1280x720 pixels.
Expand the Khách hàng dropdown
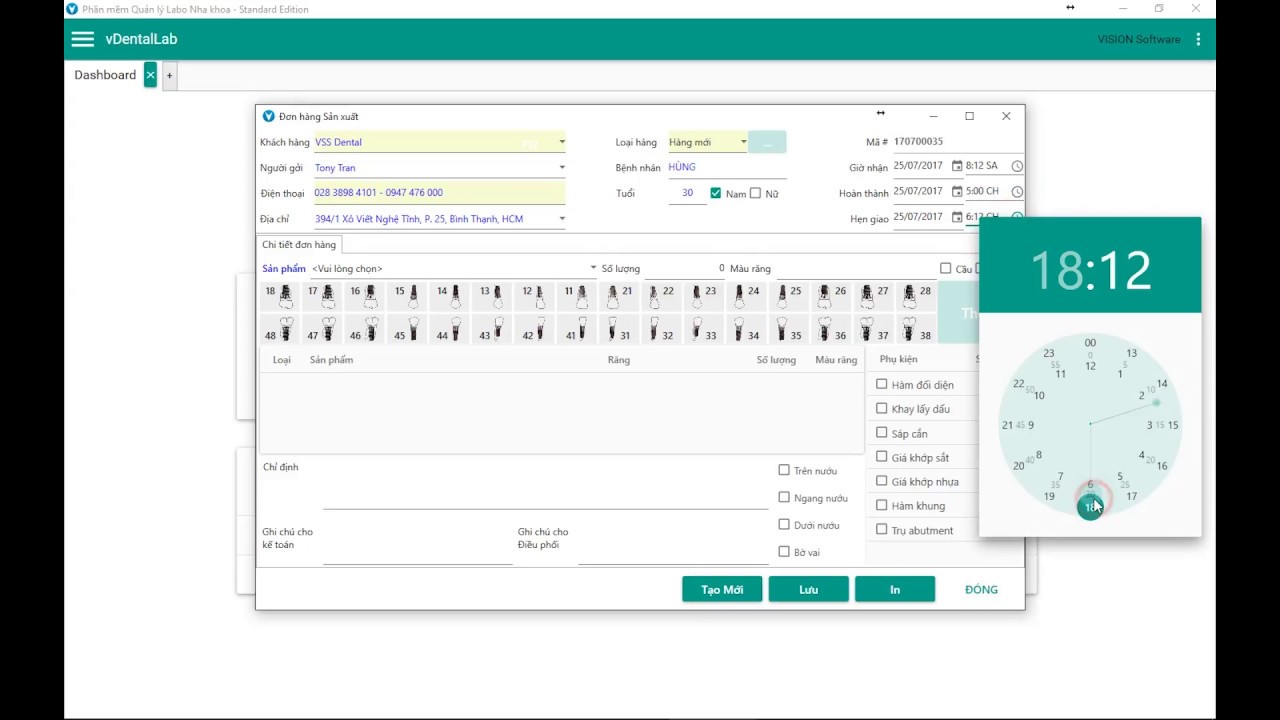[x=561, y=142]
